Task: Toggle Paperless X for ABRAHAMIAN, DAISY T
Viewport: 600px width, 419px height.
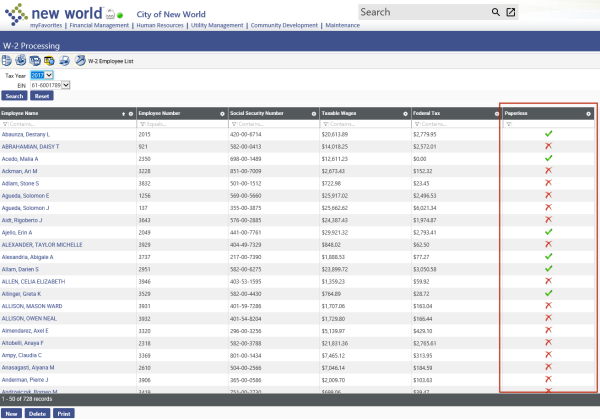Action: click(x=548, y=146)
